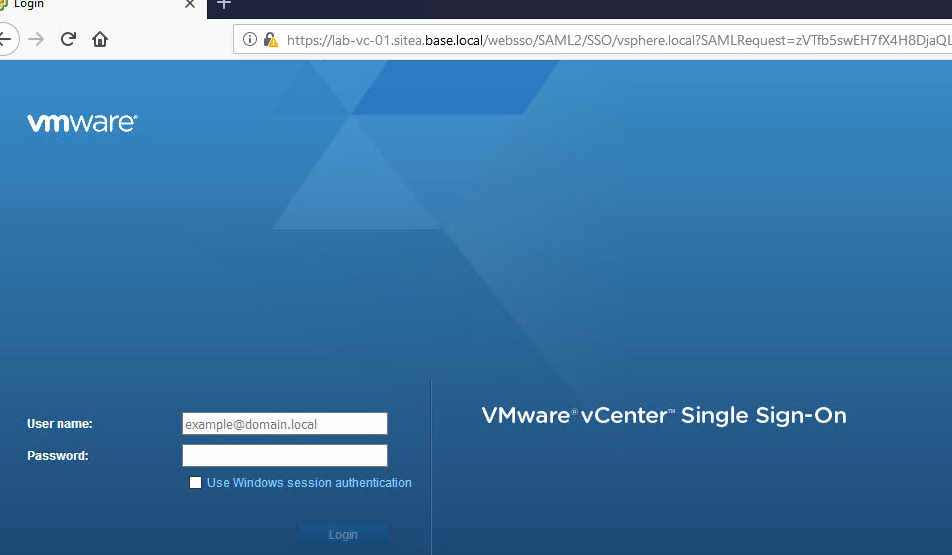
Task: Show site information via the info icon
Action: point(250,40)
